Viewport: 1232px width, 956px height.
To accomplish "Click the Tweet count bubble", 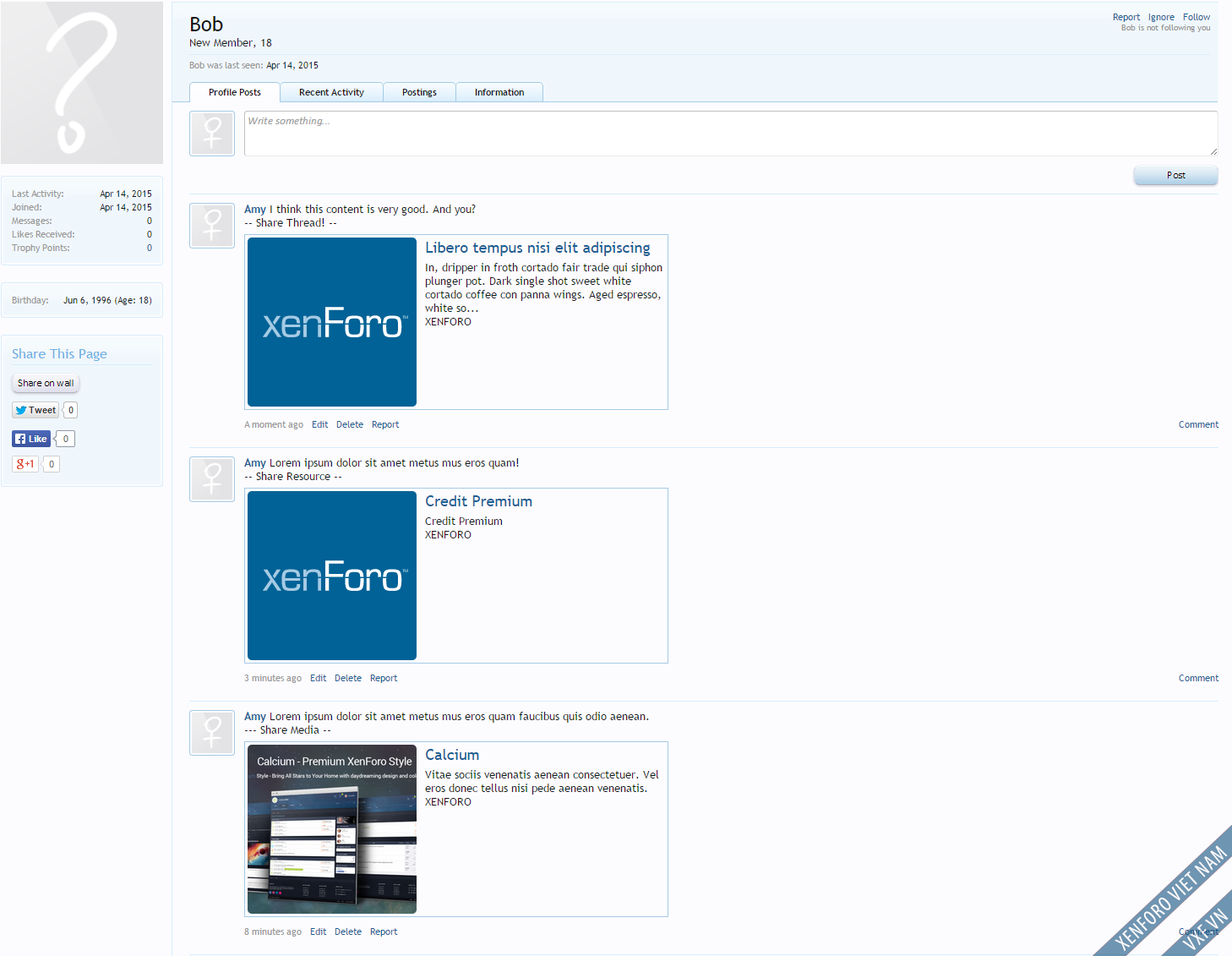I will [71, 410].
